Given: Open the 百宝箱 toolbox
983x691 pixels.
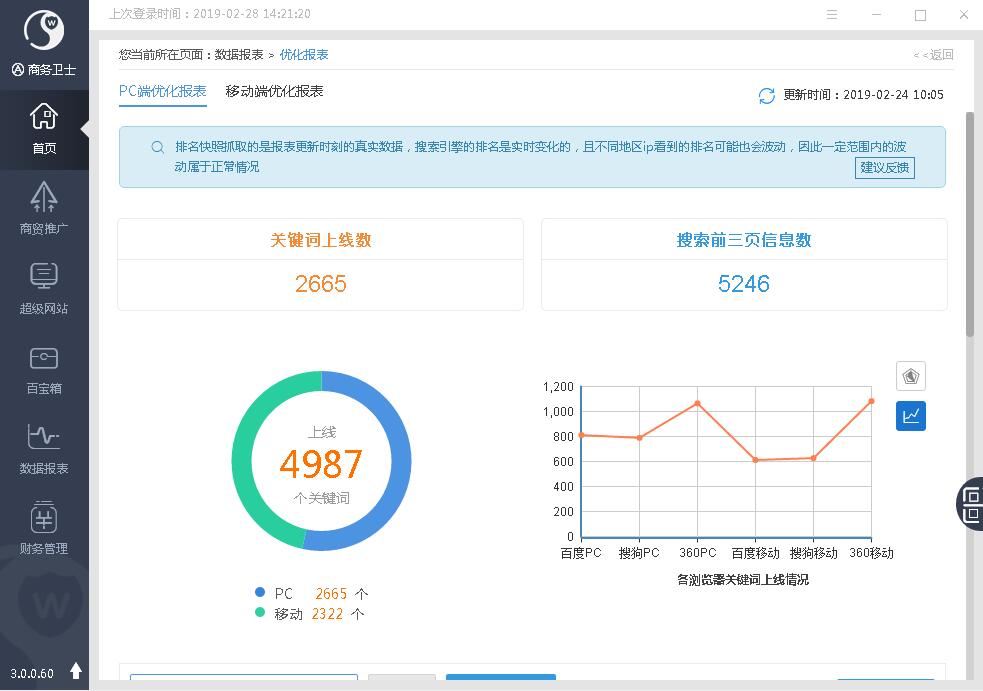Looking at the screenshot, I should 44,368.
